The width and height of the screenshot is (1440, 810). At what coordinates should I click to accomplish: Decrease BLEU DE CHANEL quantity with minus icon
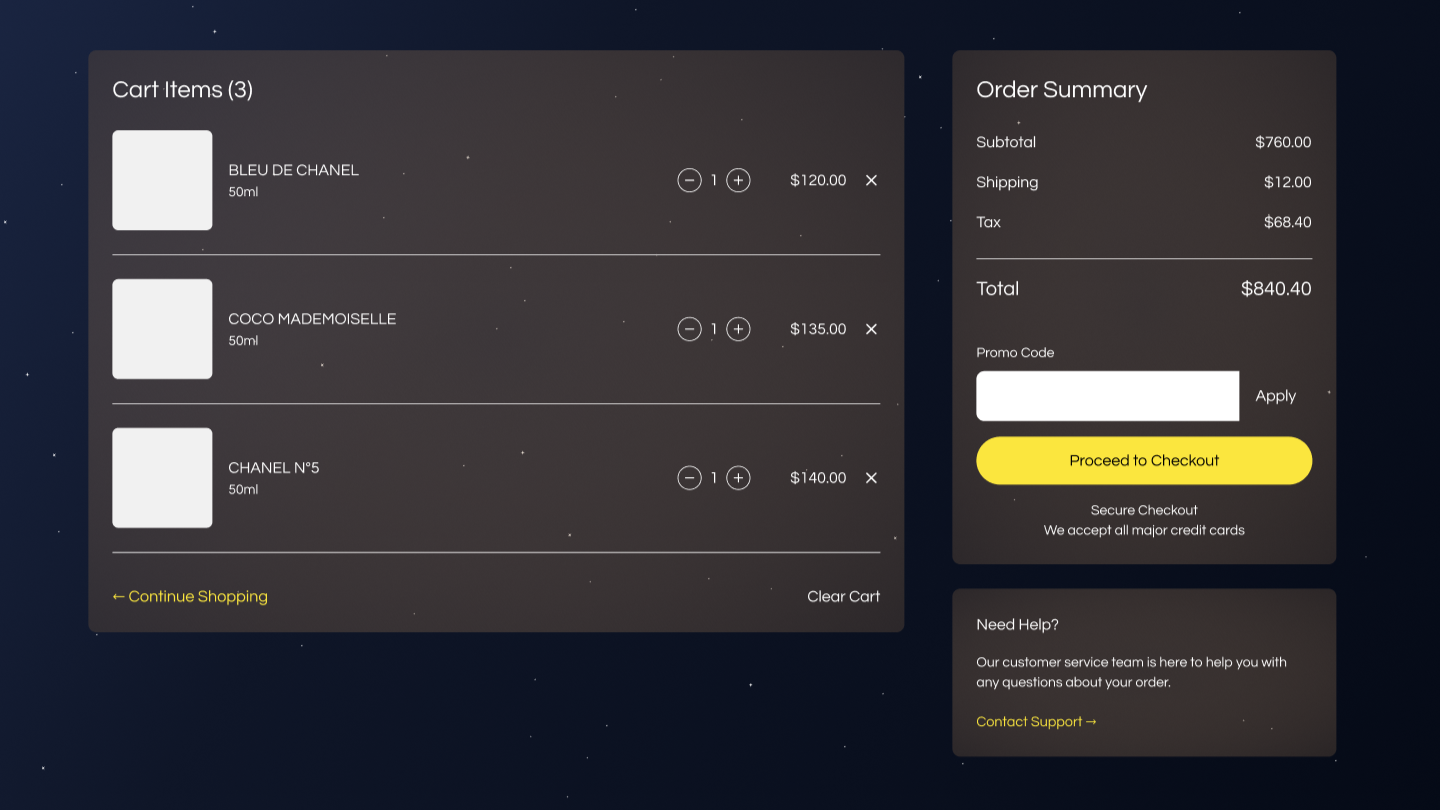tap(689, 180)
